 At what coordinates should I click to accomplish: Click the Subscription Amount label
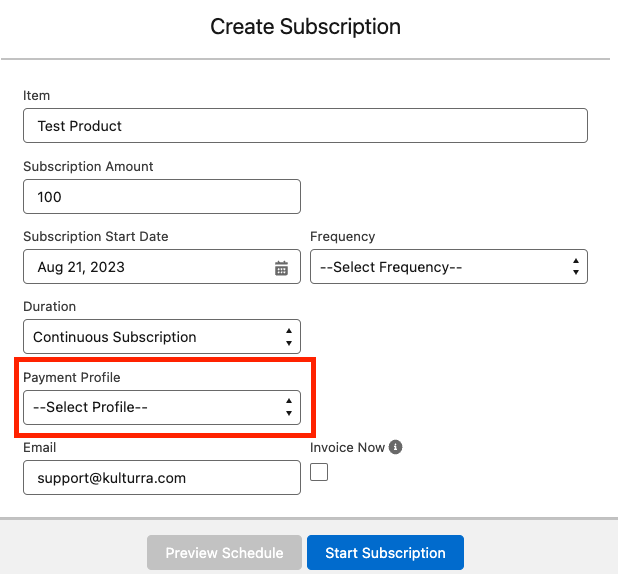(88, 166)
